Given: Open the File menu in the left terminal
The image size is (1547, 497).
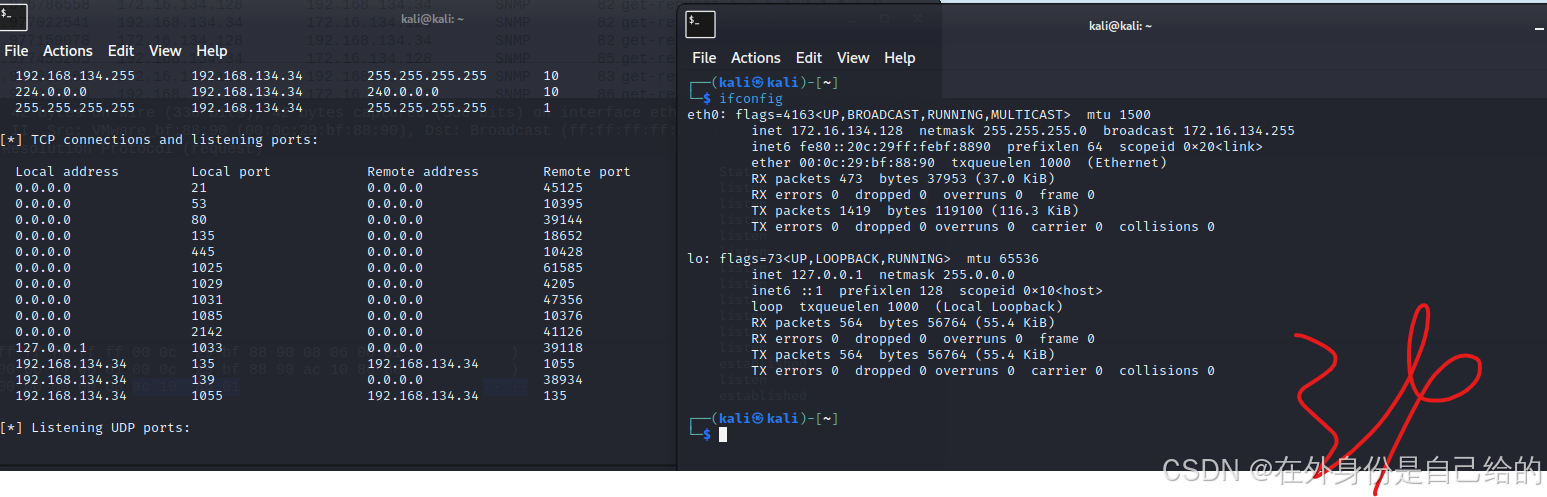Looking at the screenshot, I should (16, 51).
